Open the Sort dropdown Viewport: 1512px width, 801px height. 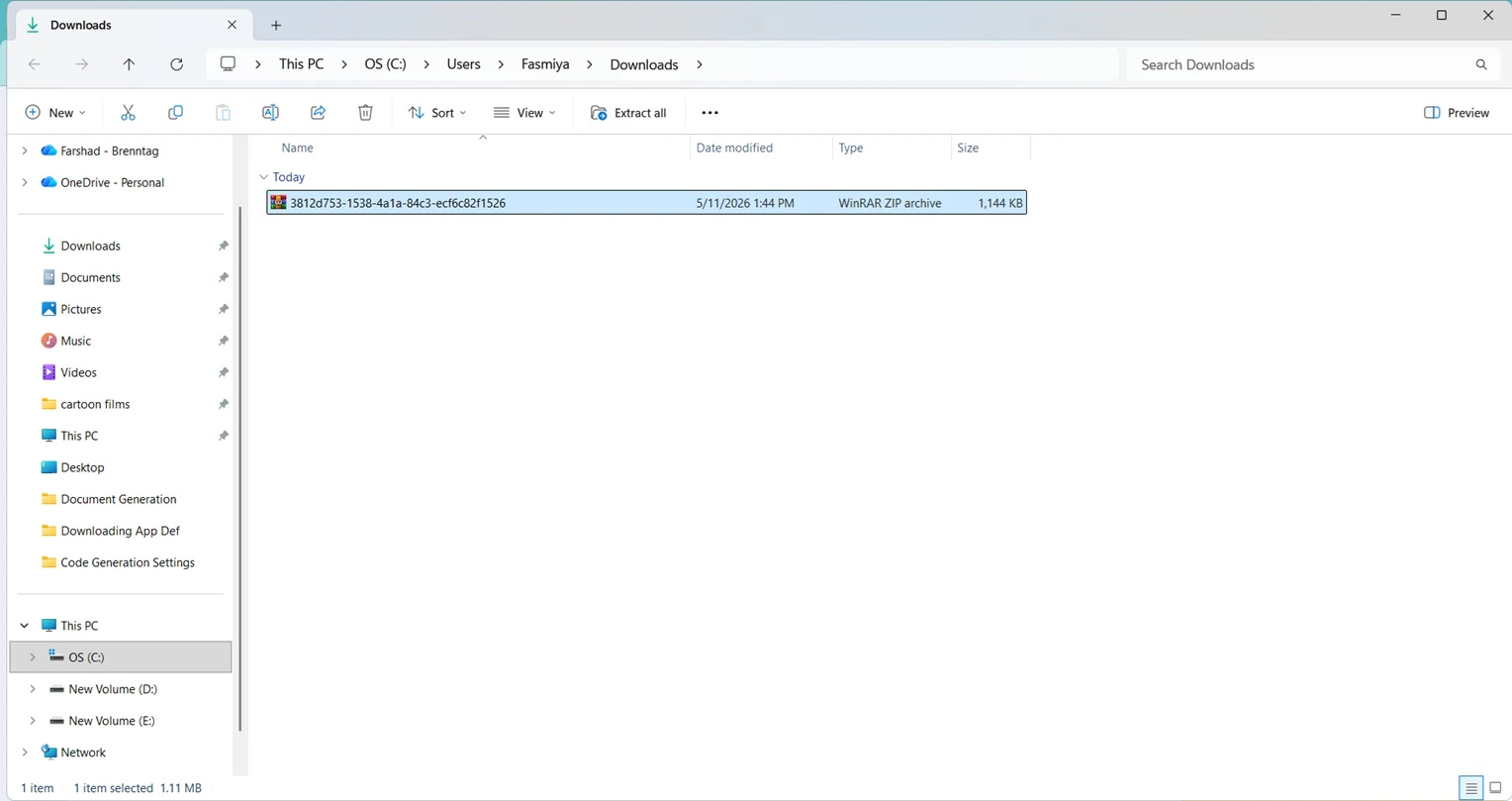pyautogui.click(x=436, y=113)
